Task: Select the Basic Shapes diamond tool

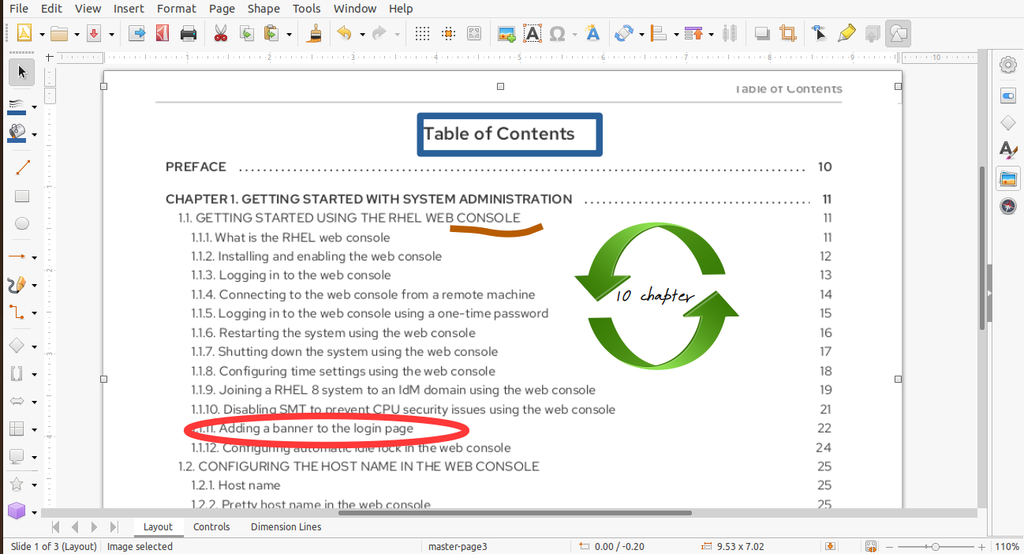Action: pos(17,346)
